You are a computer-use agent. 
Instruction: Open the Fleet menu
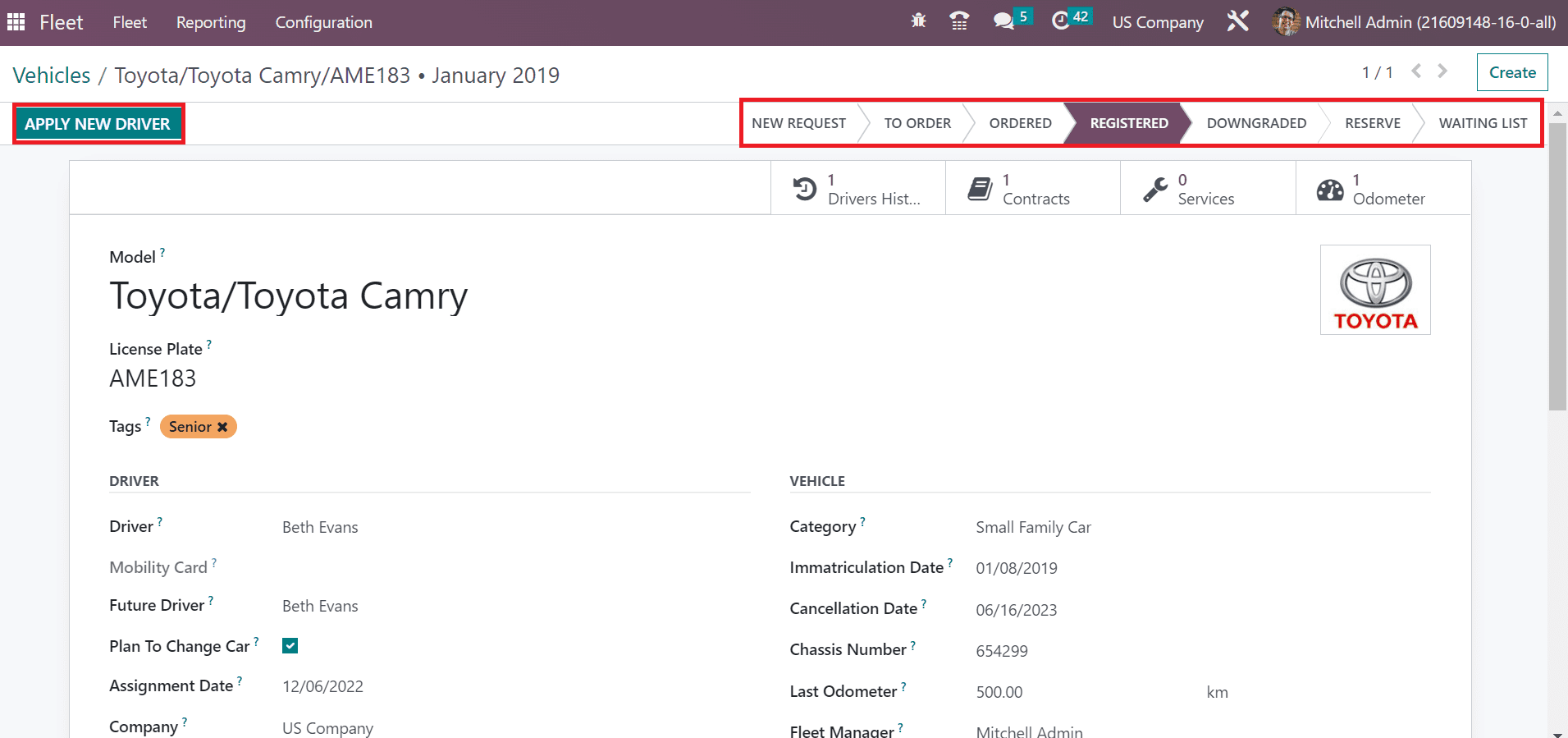130,22
